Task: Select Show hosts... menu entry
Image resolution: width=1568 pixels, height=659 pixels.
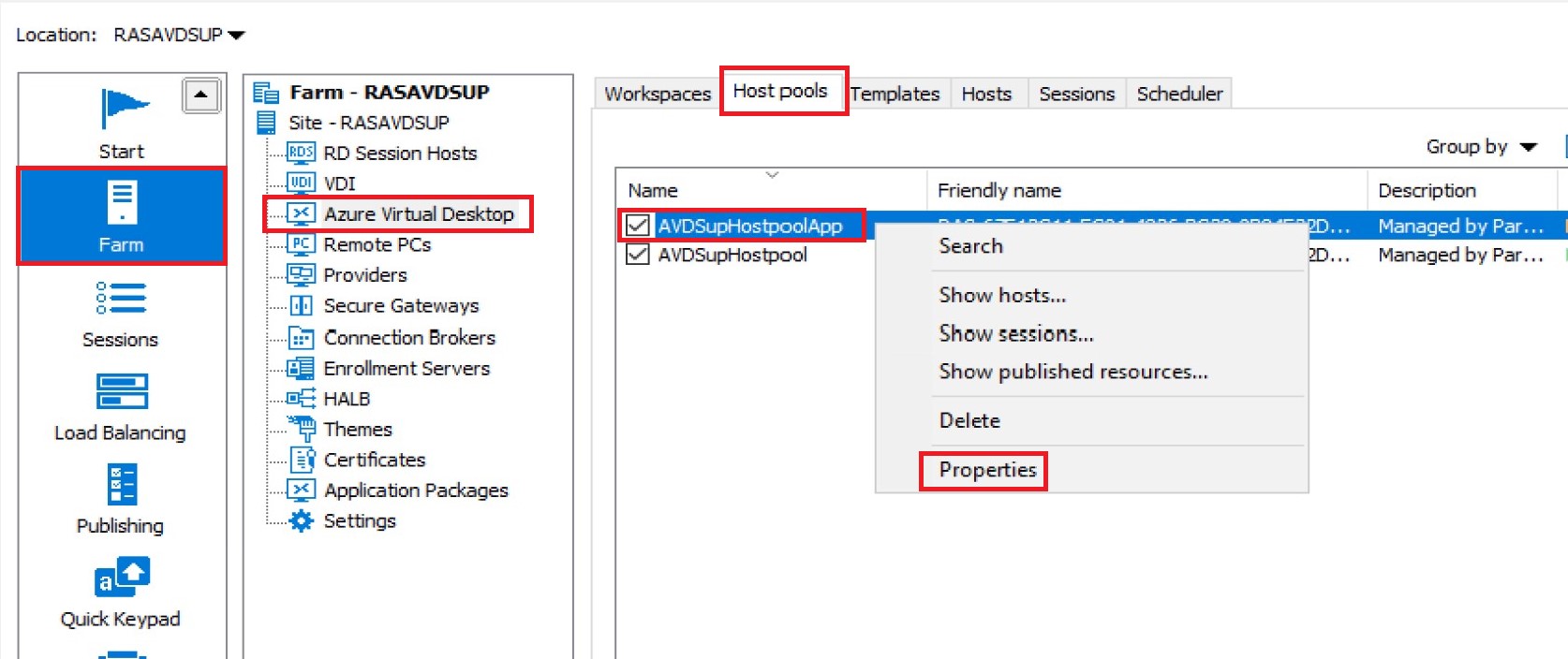Action: click(x=1002, y=296)
